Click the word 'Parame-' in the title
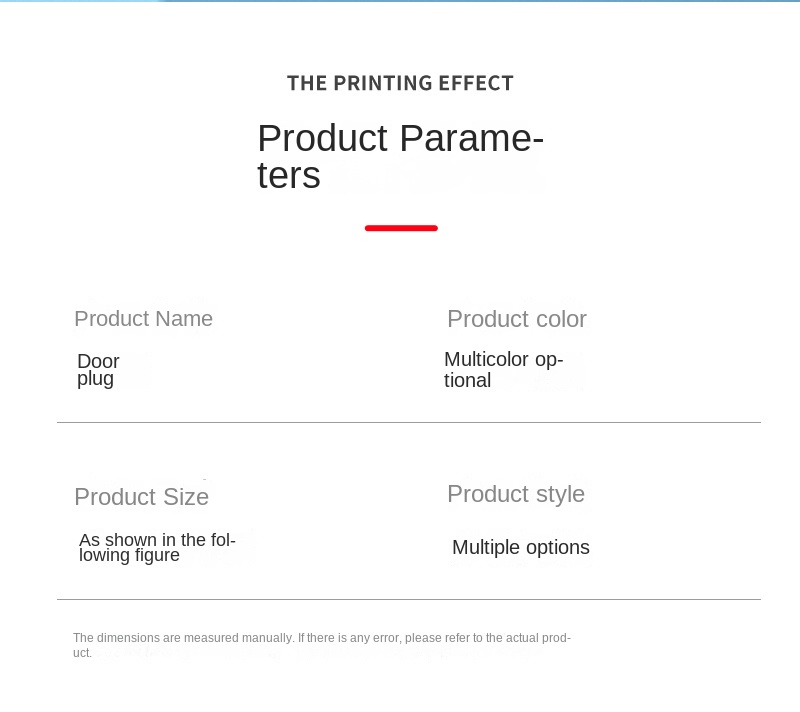This screenshot has height=712, width=800. coord(471,138)
